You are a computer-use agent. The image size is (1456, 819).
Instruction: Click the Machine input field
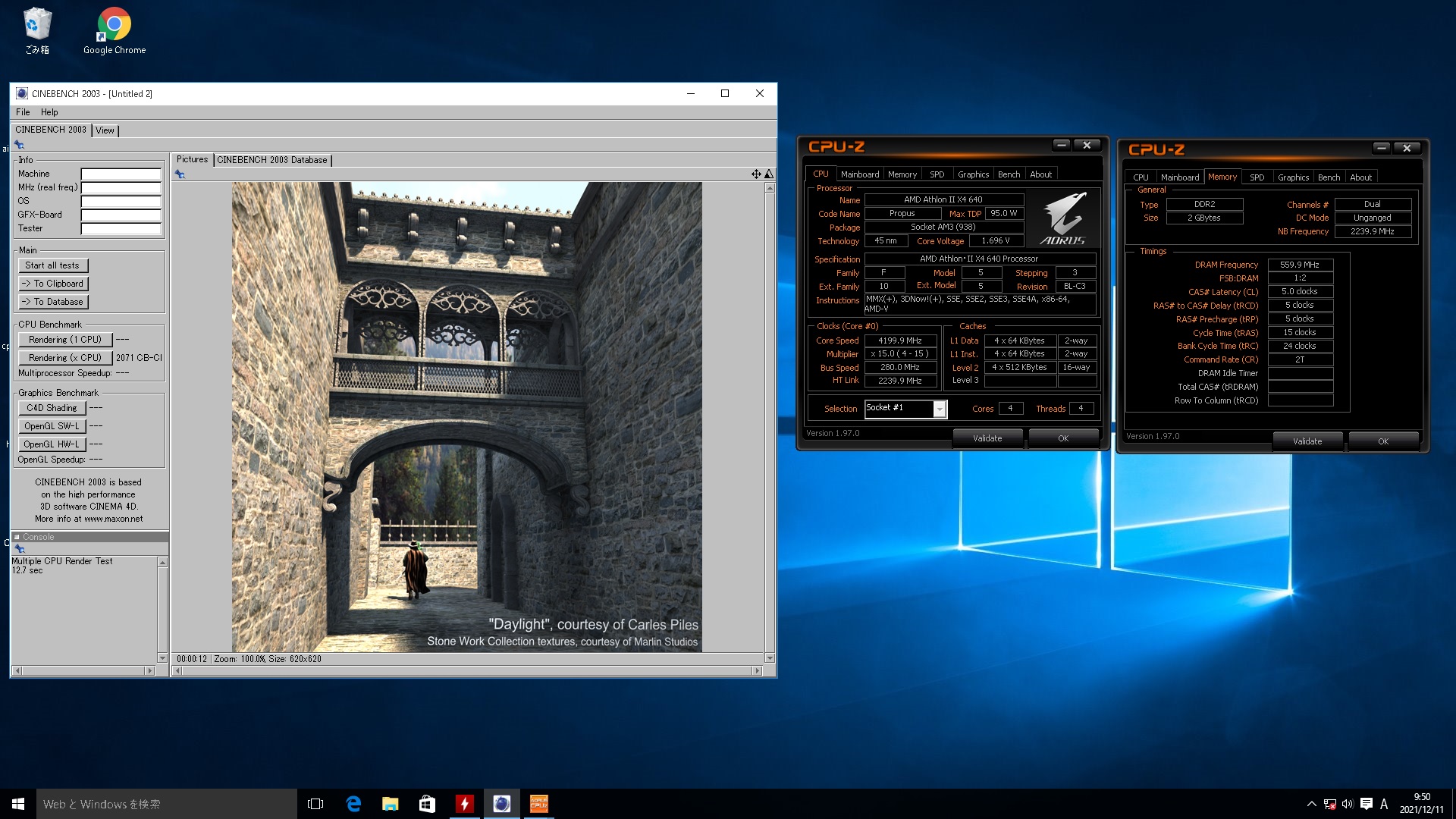(x=121, y=174)
